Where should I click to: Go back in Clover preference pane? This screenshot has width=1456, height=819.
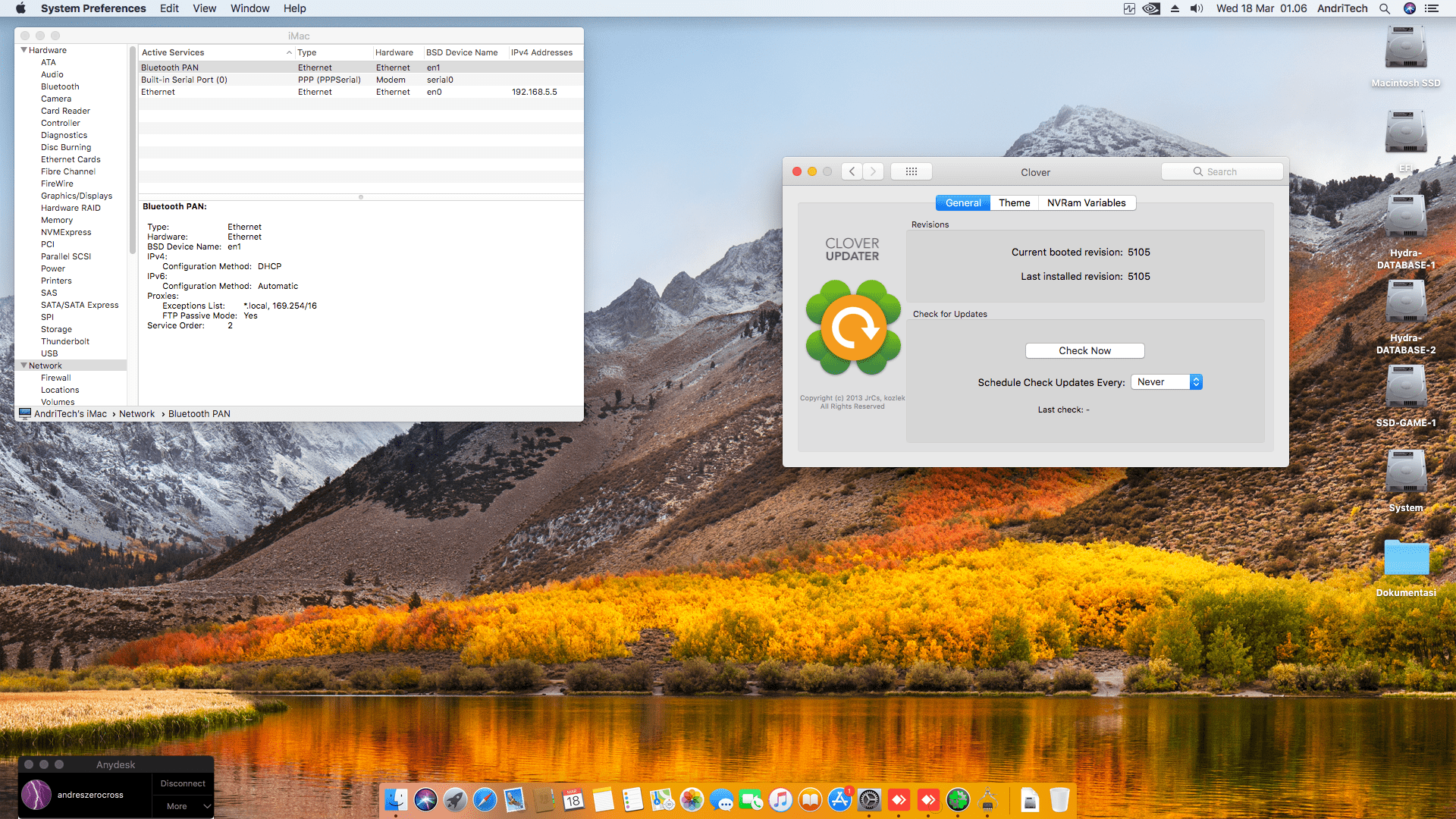click(x=852, y=171)
